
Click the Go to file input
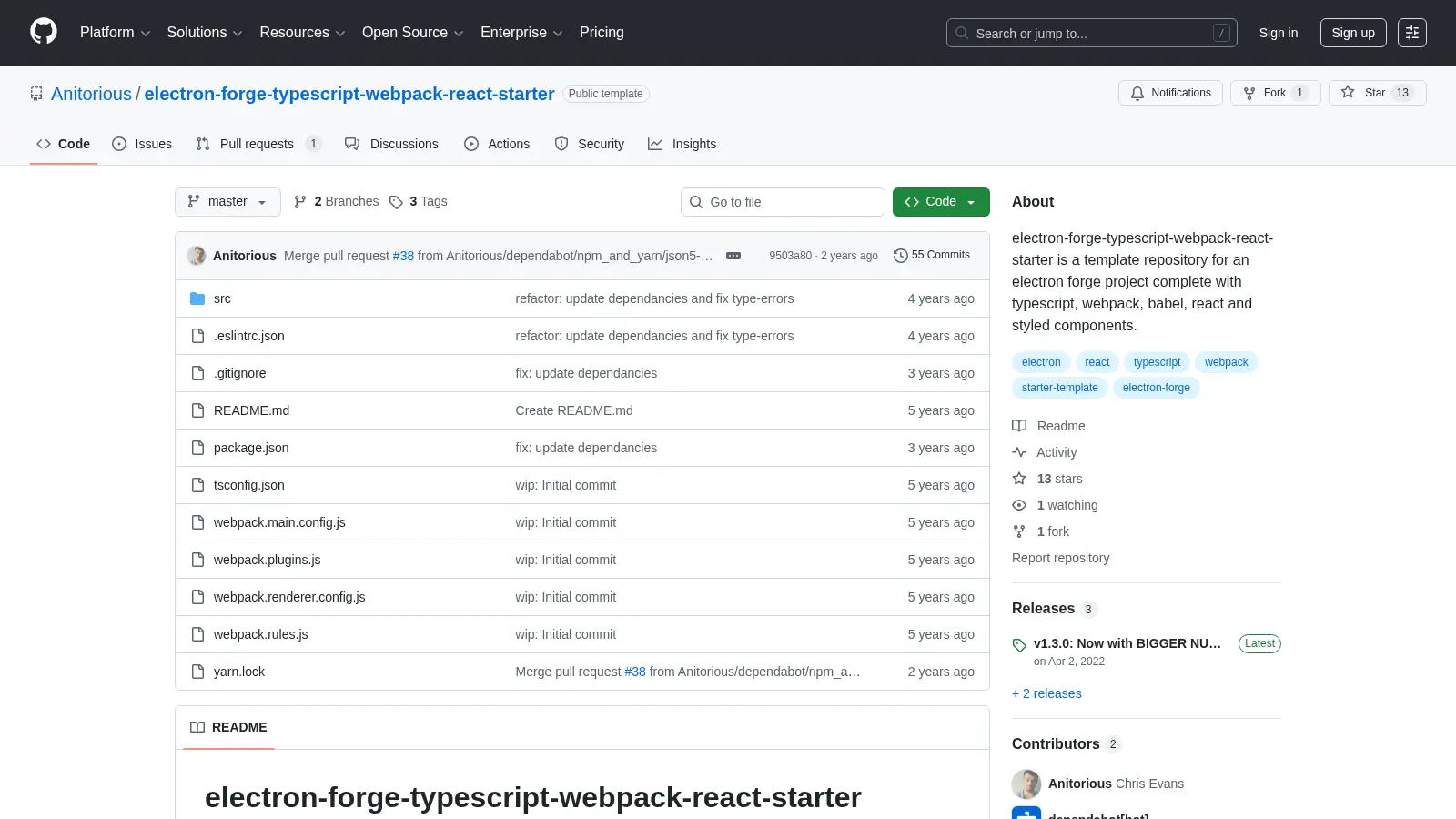pos(783,202)
